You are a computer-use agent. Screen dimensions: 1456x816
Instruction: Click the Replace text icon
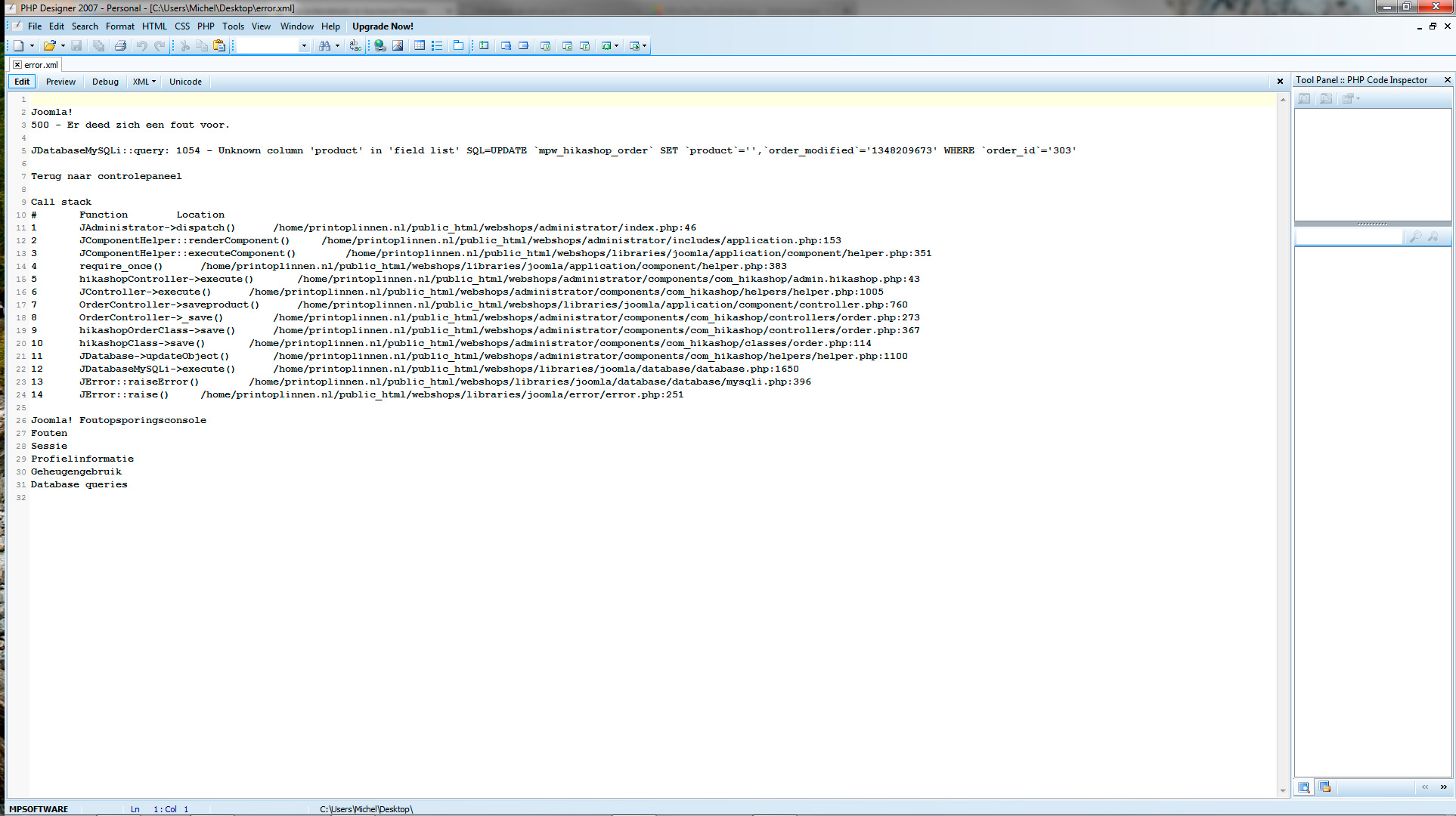355,46
